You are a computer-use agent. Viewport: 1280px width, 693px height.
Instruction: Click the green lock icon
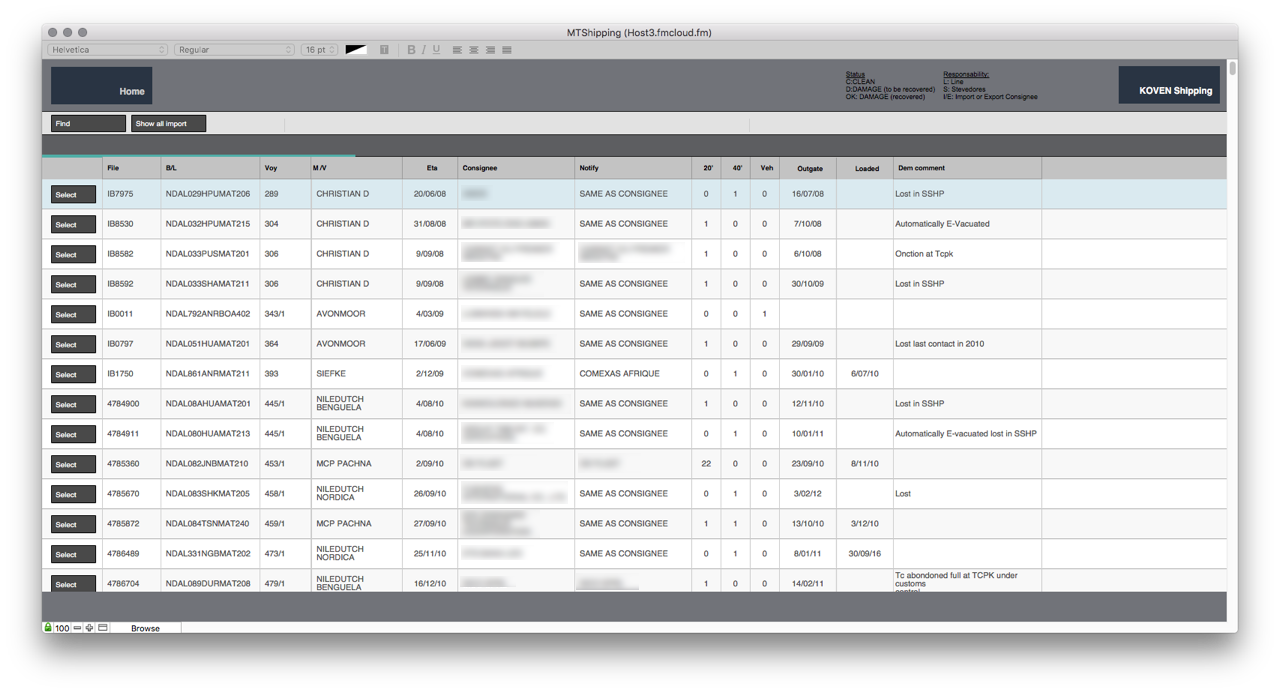[x=48, y=628]
